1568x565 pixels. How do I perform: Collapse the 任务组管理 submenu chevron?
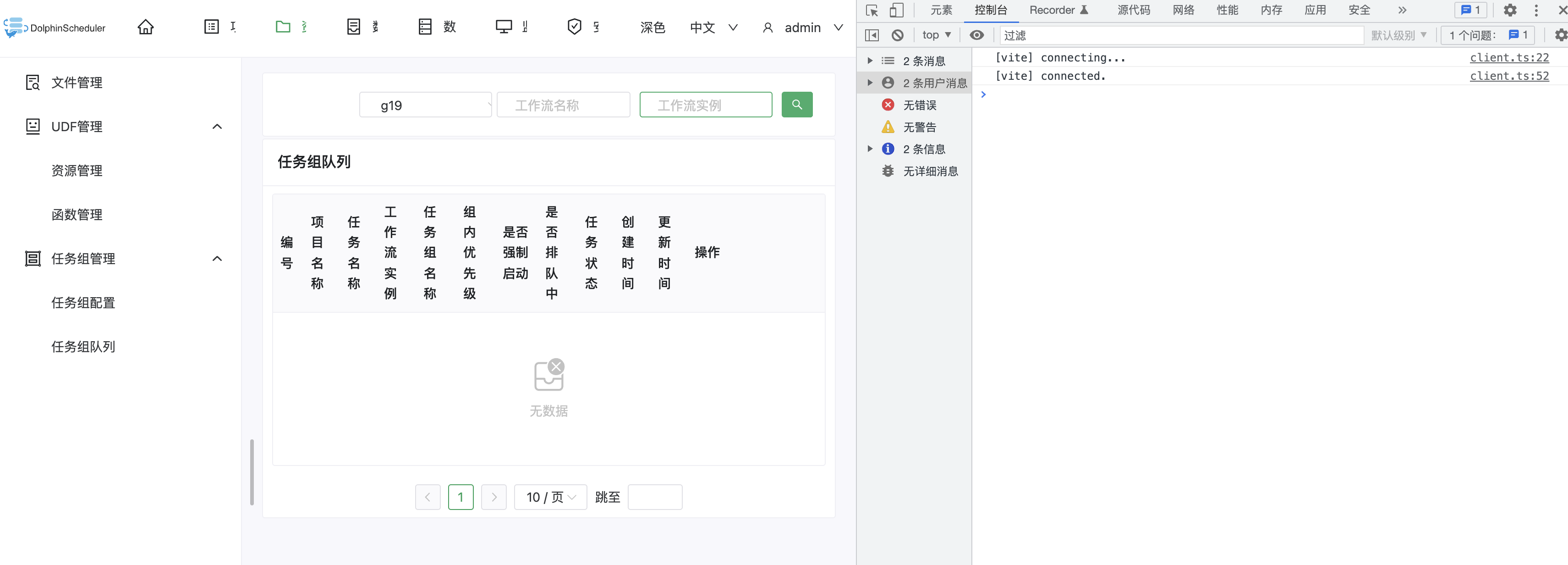pos(217,259)
